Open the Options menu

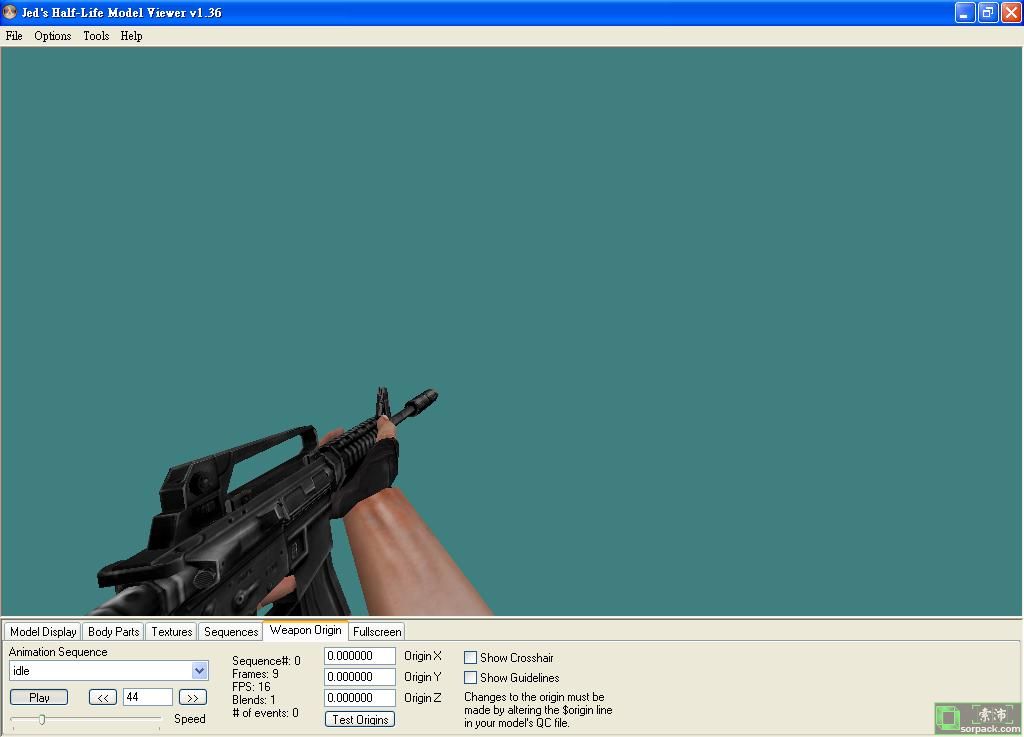(53, 36)
